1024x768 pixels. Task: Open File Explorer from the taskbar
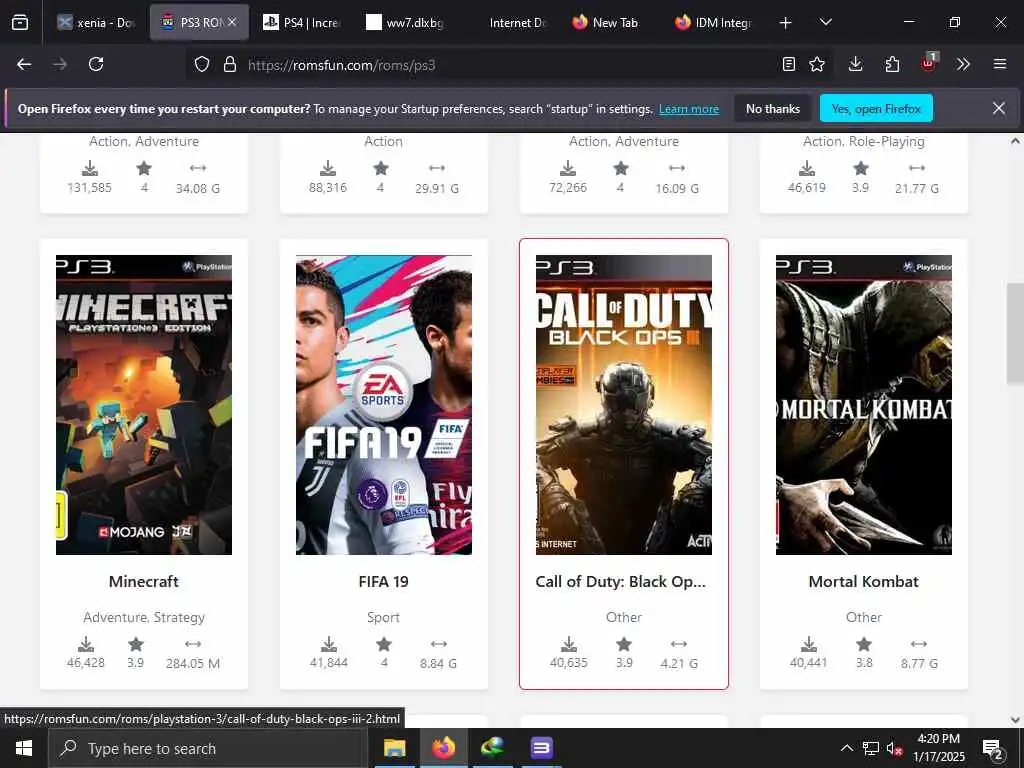[x=394, y=748]
